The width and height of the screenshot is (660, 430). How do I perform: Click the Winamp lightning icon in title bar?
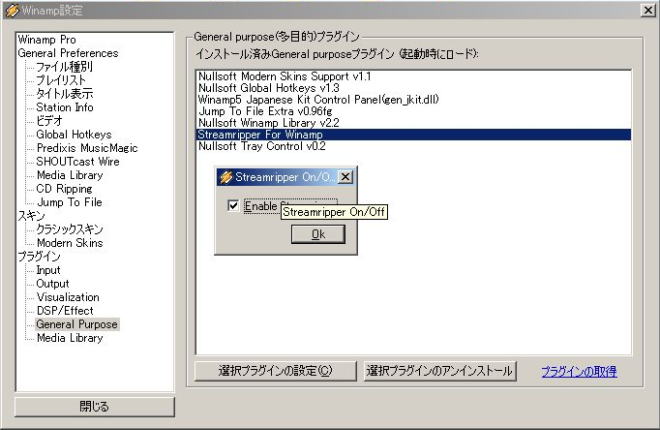[x=12, y=10]
